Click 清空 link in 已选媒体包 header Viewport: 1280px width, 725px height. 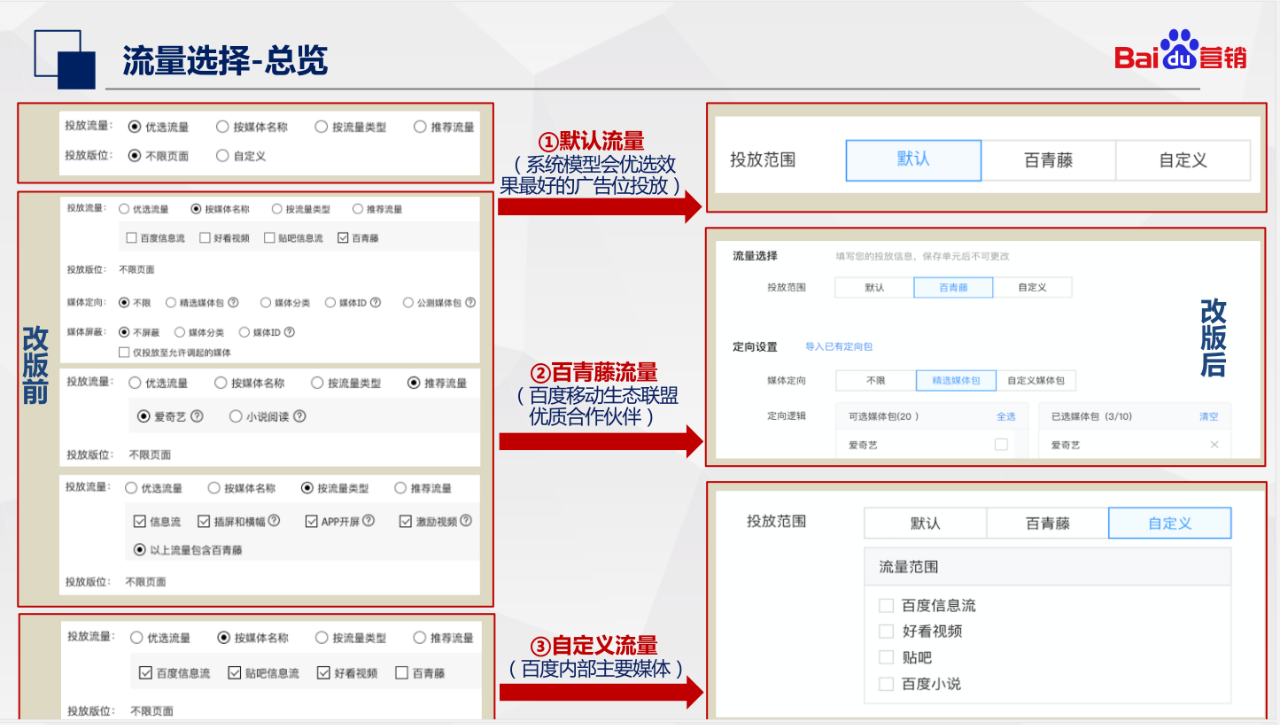(x=1209, y=416)
